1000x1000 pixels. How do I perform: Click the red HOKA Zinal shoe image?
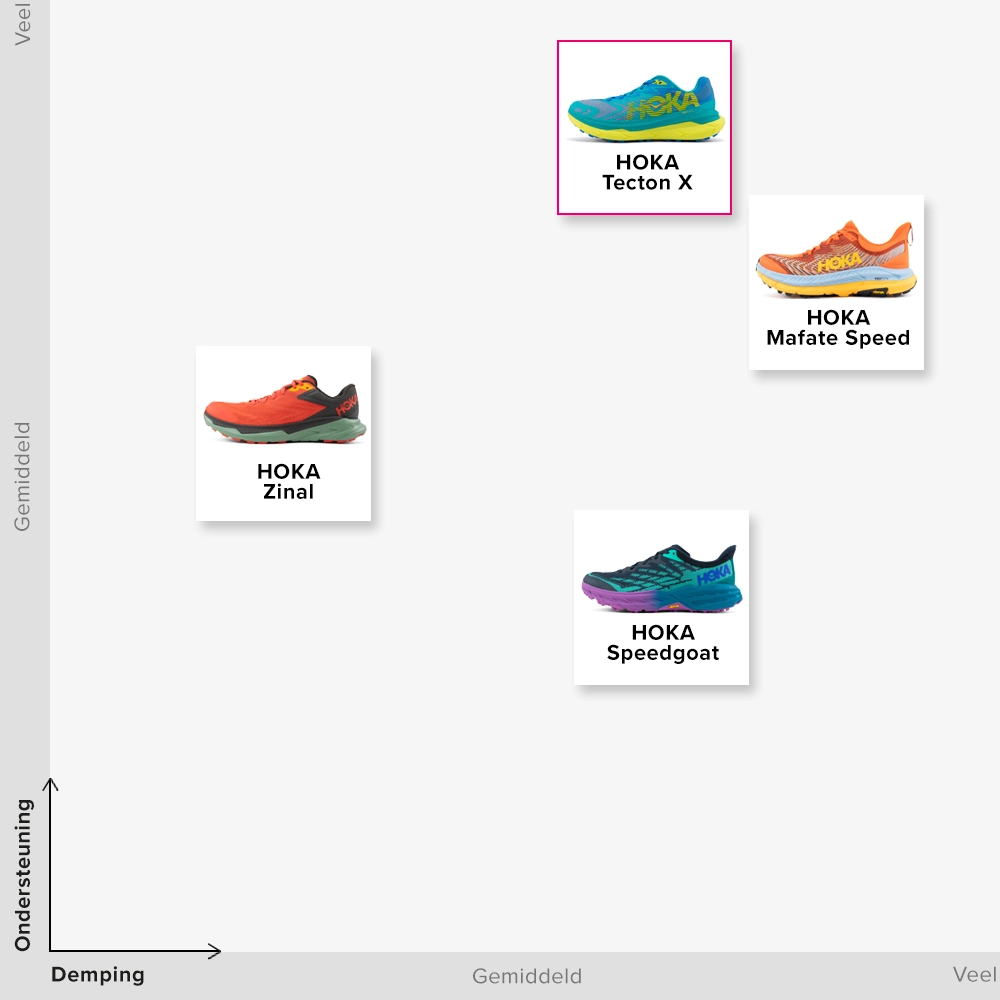(x=284, y=410)
